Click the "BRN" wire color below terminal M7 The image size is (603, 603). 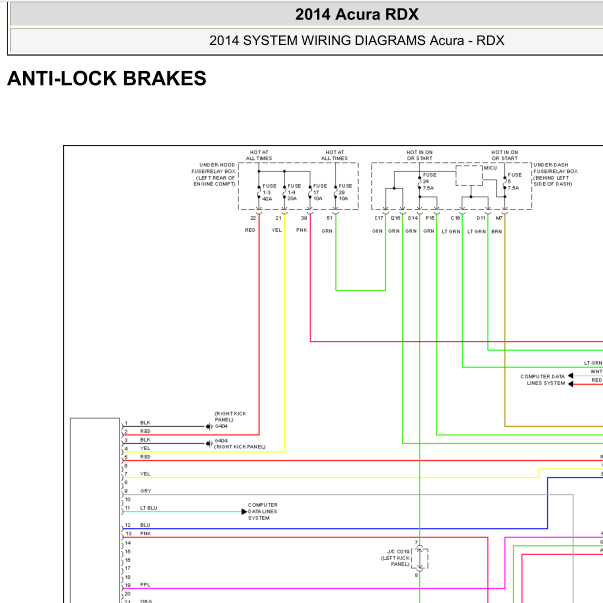click(497, 232)
